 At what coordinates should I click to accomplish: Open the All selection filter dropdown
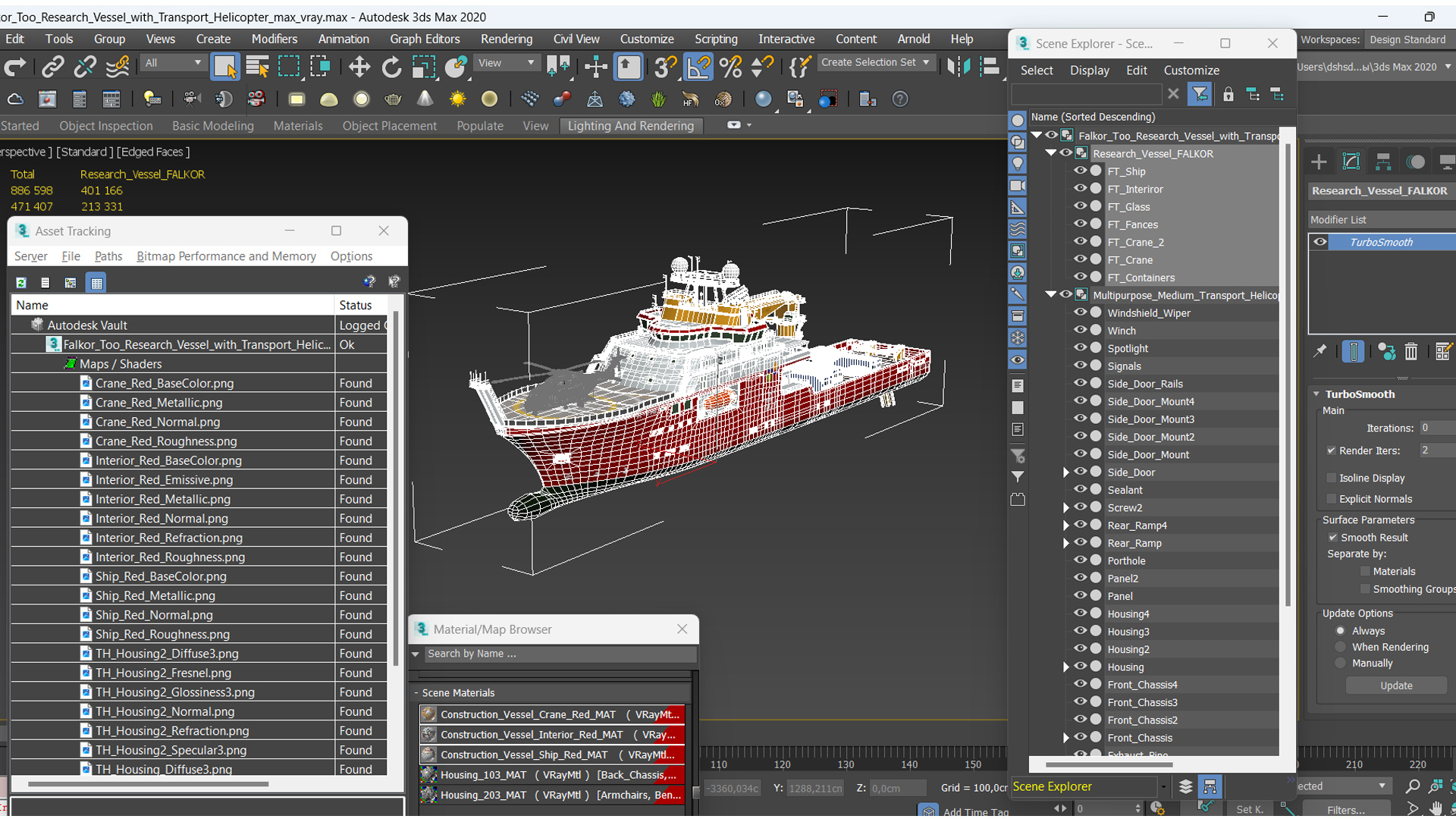pos(173,63)
